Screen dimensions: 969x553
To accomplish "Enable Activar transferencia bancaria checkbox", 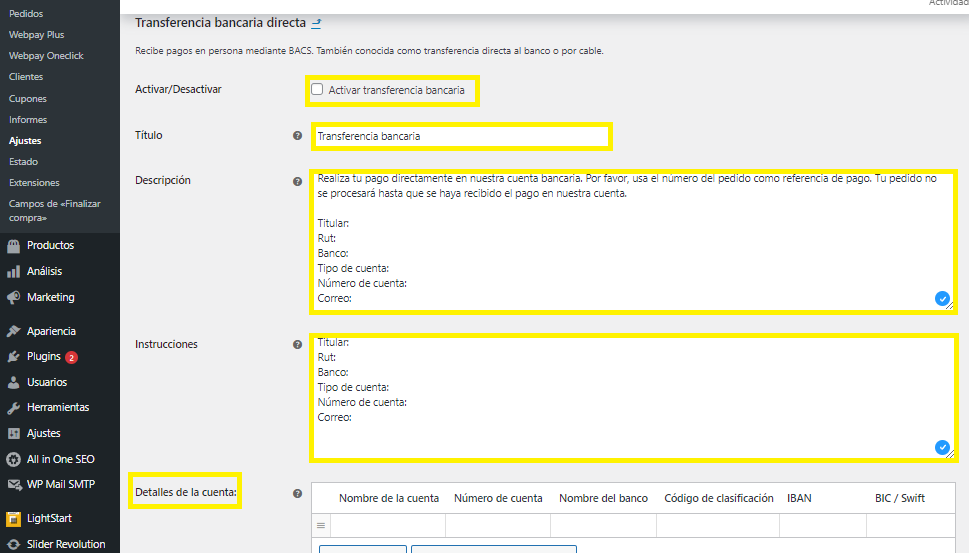I will click(317, 90).
